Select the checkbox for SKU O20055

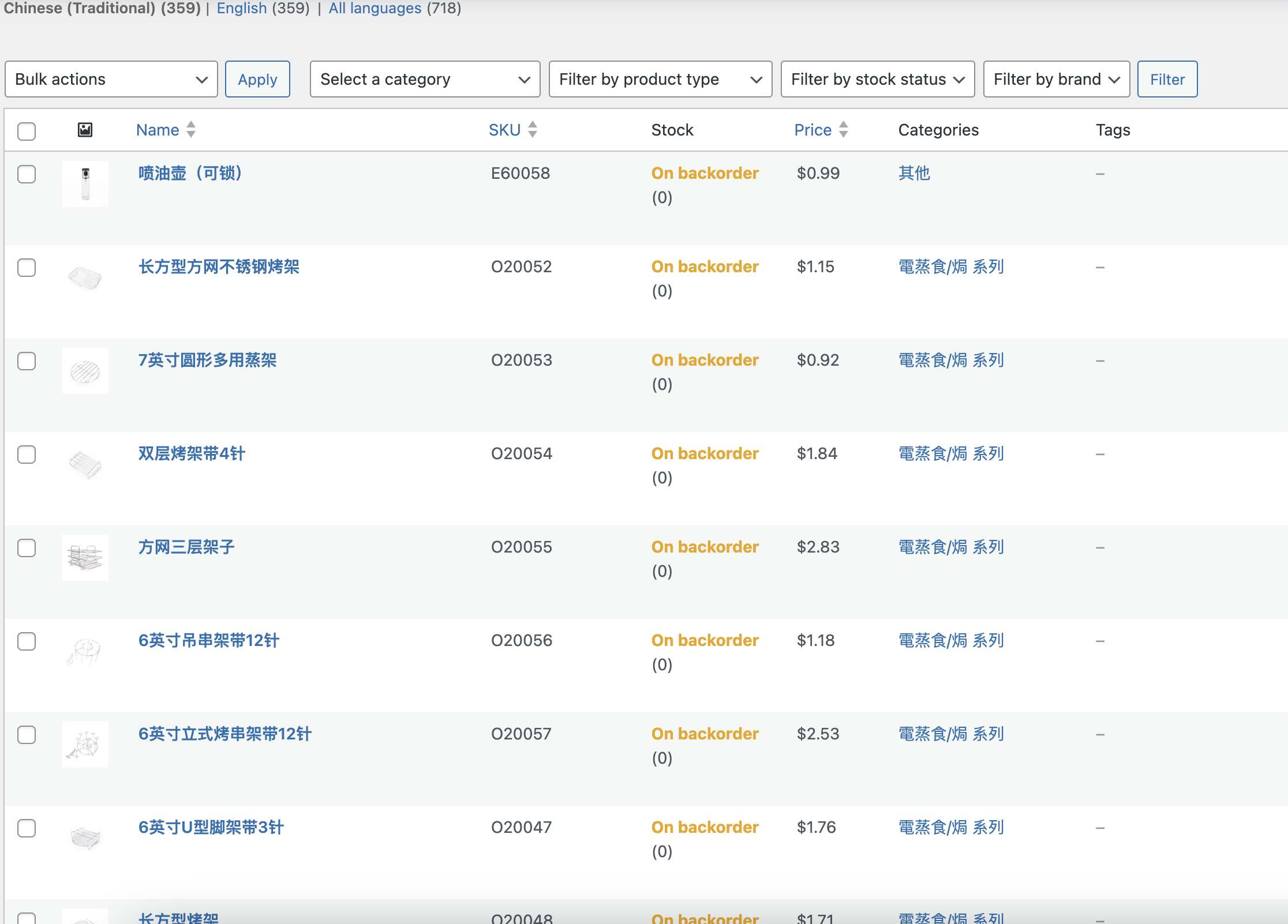27,548
